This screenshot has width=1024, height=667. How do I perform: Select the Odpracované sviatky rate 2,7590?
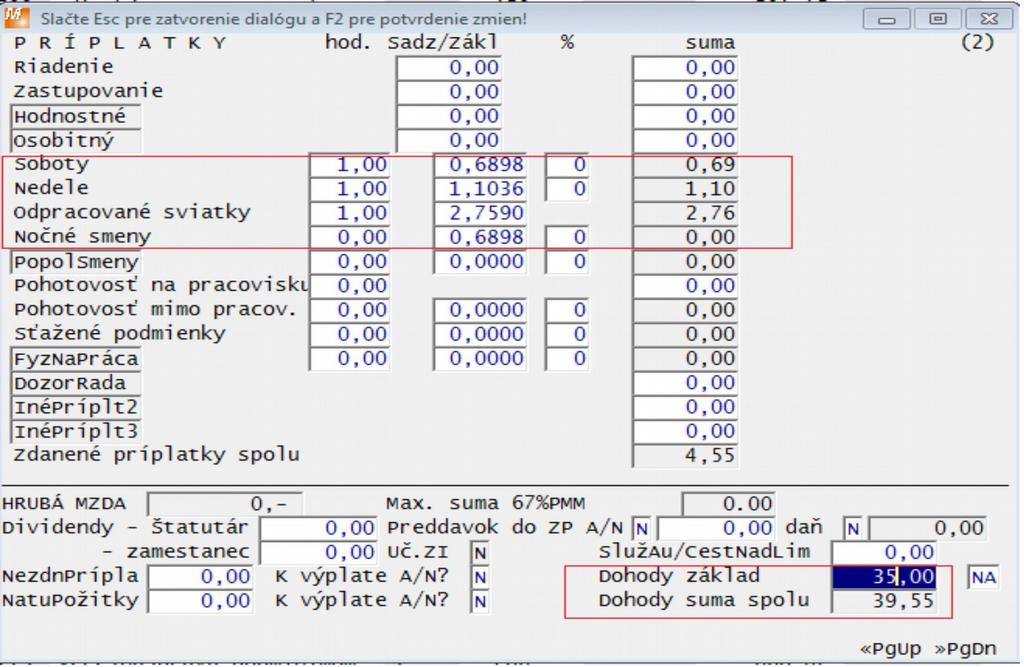click(480, 213)
